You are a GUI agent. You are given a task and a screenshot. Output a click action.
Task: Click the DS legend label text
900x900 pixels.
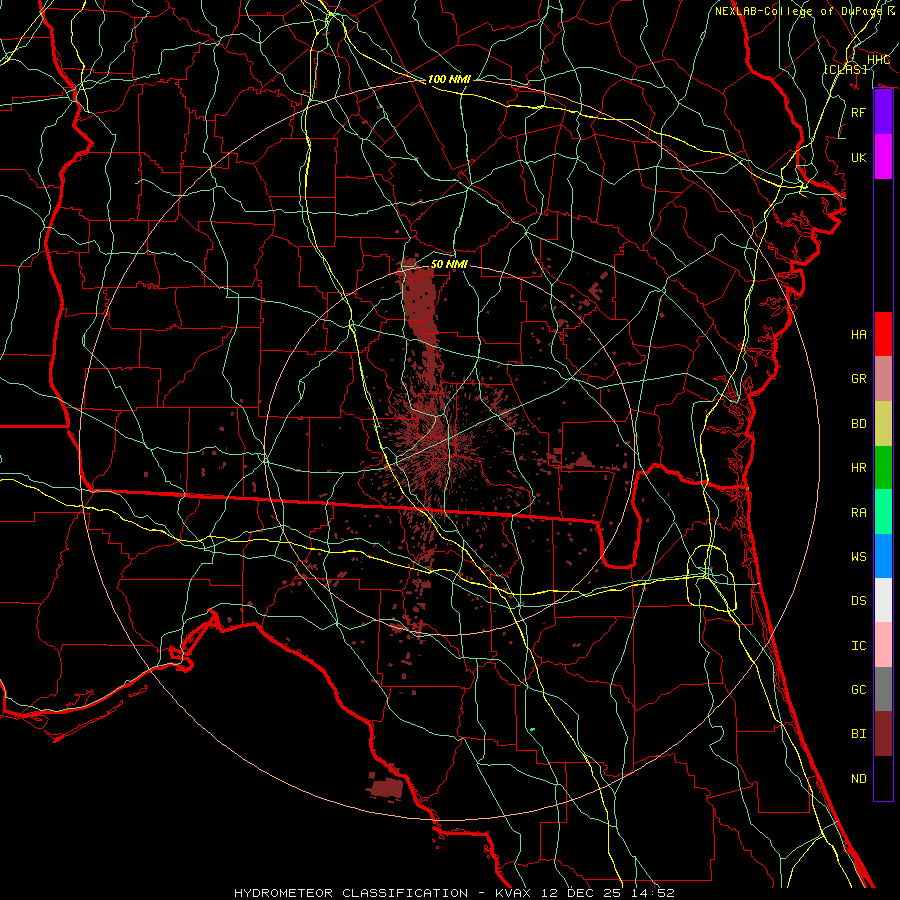click(x=859, y=601)
